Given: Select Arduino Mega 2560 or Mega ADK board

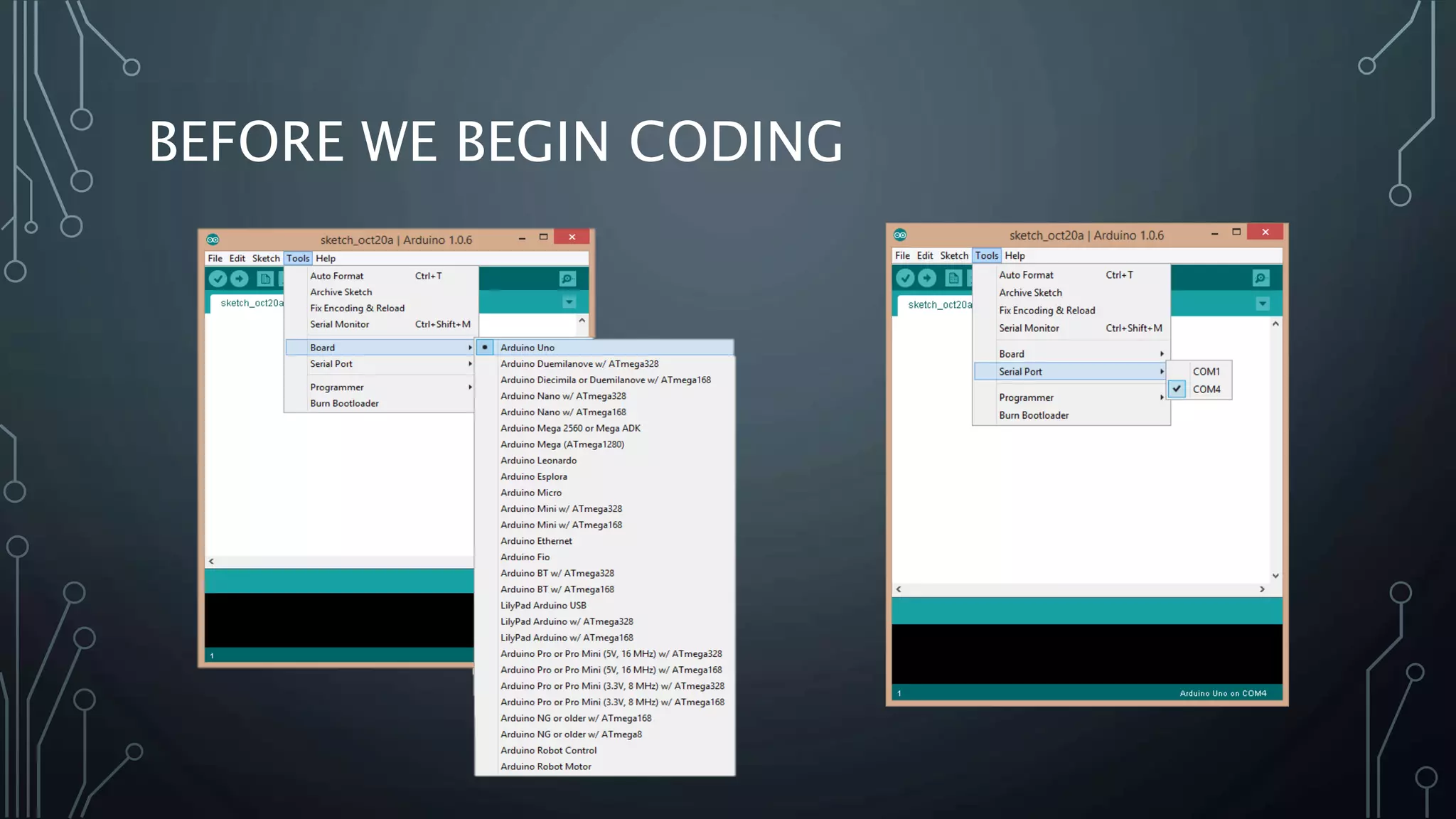Looking at the screenshot, I should pyautogui.click(x=604, y=429).
